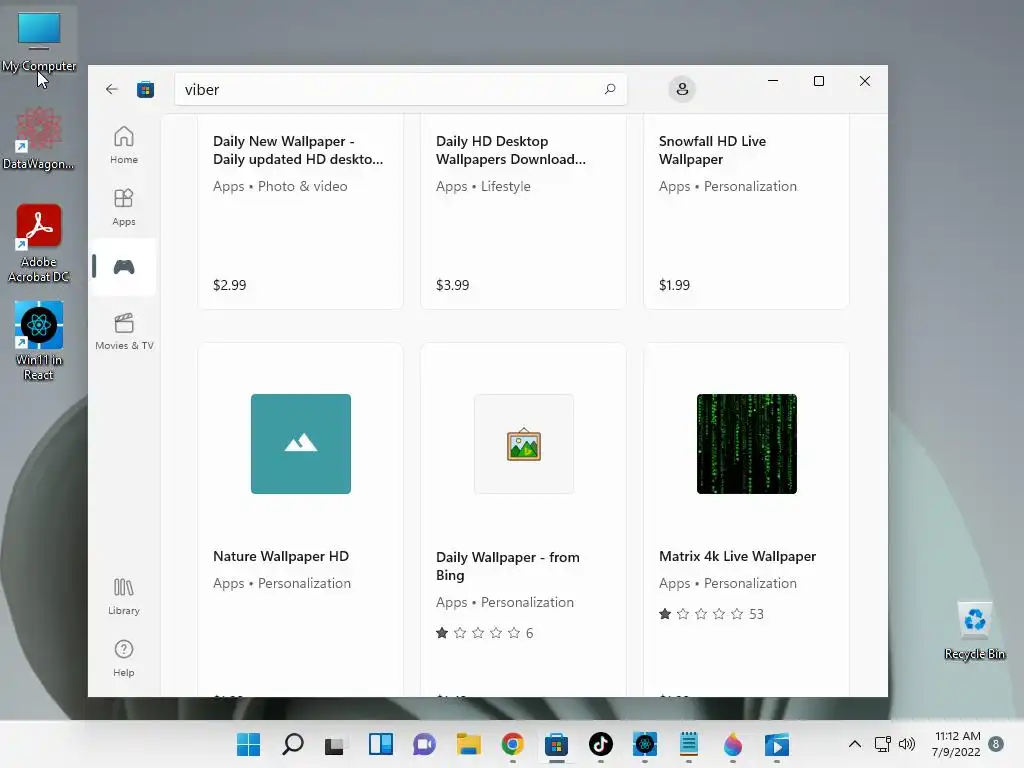Maximize the Microsoft Store window

click(x=818, y=81)
